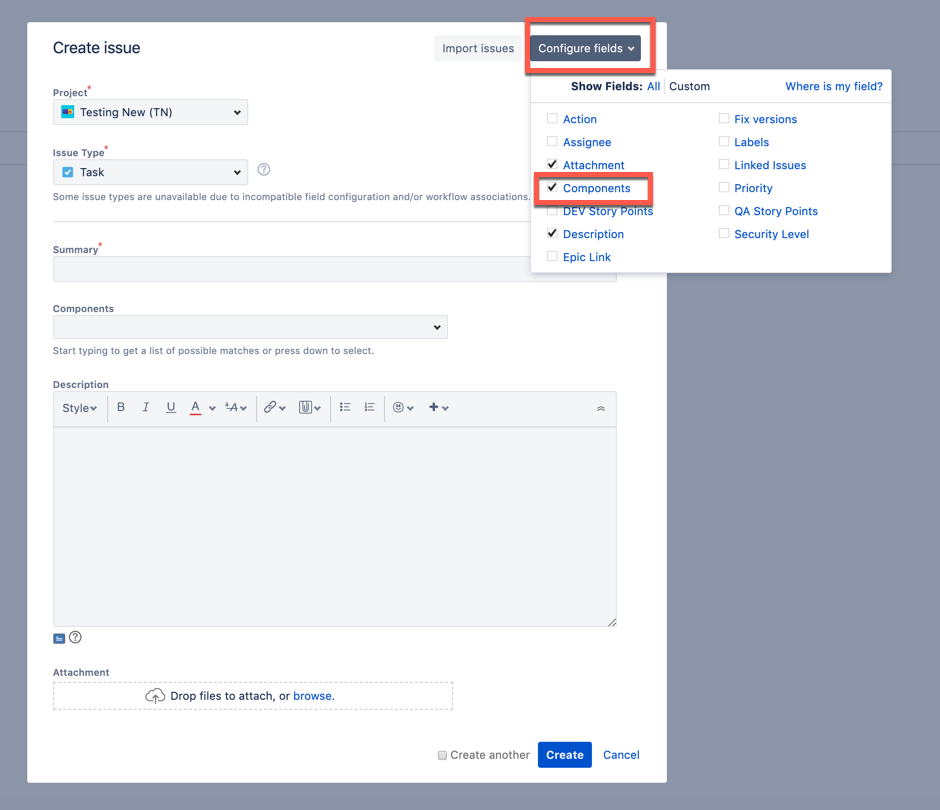Open the Project dropdown Testing New (TN)

click(150, 112)
